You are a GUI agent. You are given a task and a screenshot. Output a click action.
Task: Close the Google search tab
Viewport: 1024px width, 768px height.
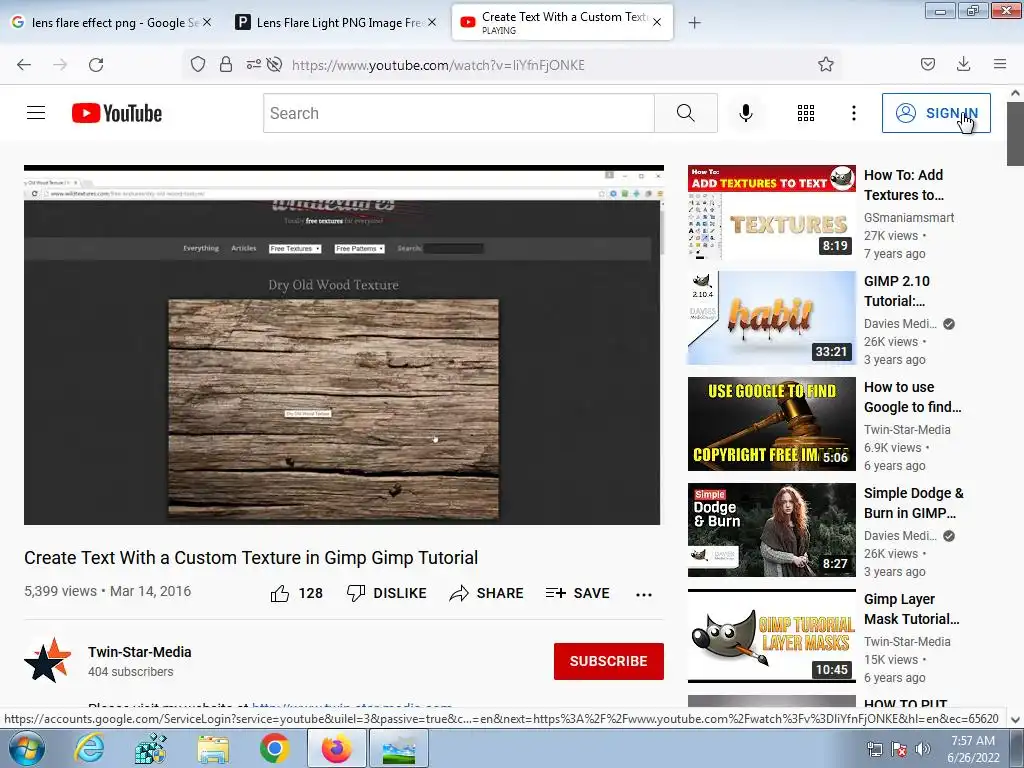[x=207, y=22]
